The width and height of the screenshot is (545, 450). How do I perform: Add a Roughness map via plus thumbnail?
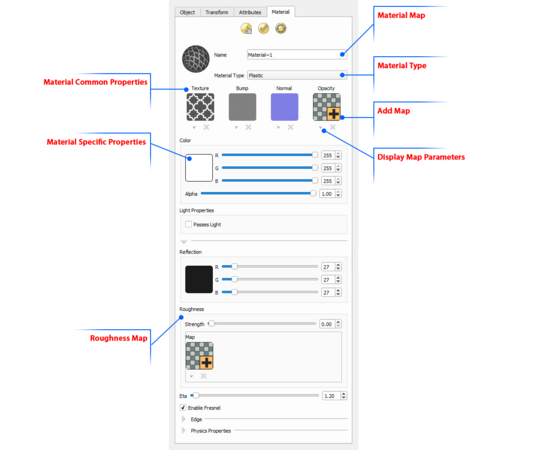(x=199, y=356)
